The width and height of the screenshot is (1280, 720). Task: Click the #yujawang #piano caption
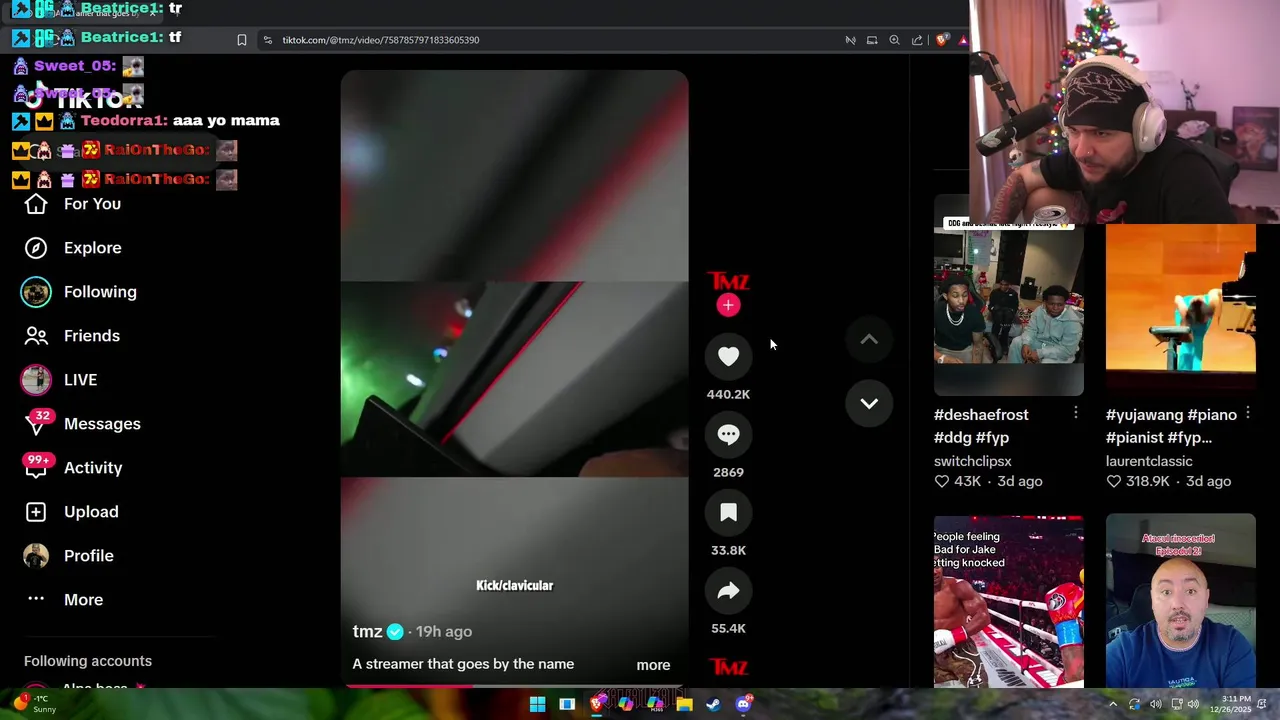click(x=1171, y=426)
